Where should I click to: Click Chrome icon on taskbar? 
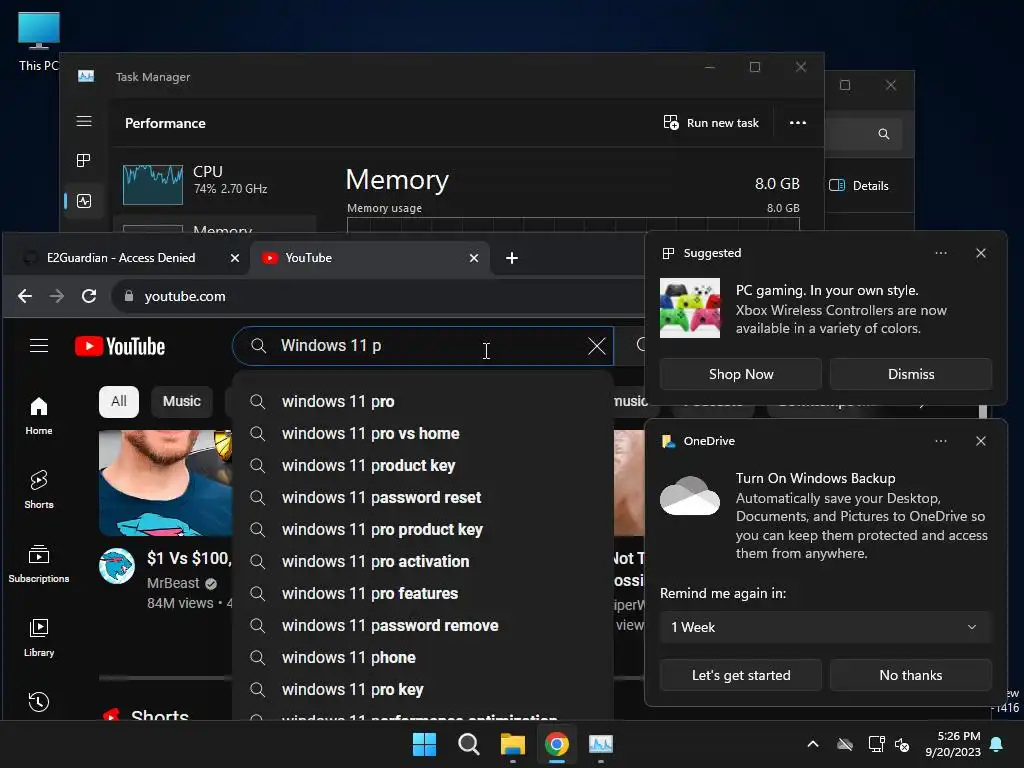[x=557, y=744]
